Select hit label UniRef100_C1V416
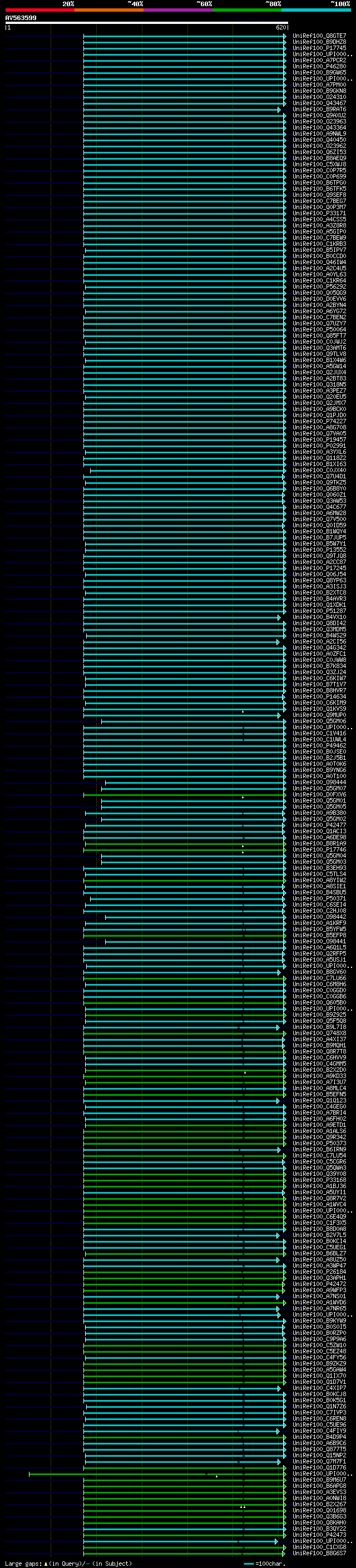This screenshot has width=356, height=1568. tap(319, 734)
